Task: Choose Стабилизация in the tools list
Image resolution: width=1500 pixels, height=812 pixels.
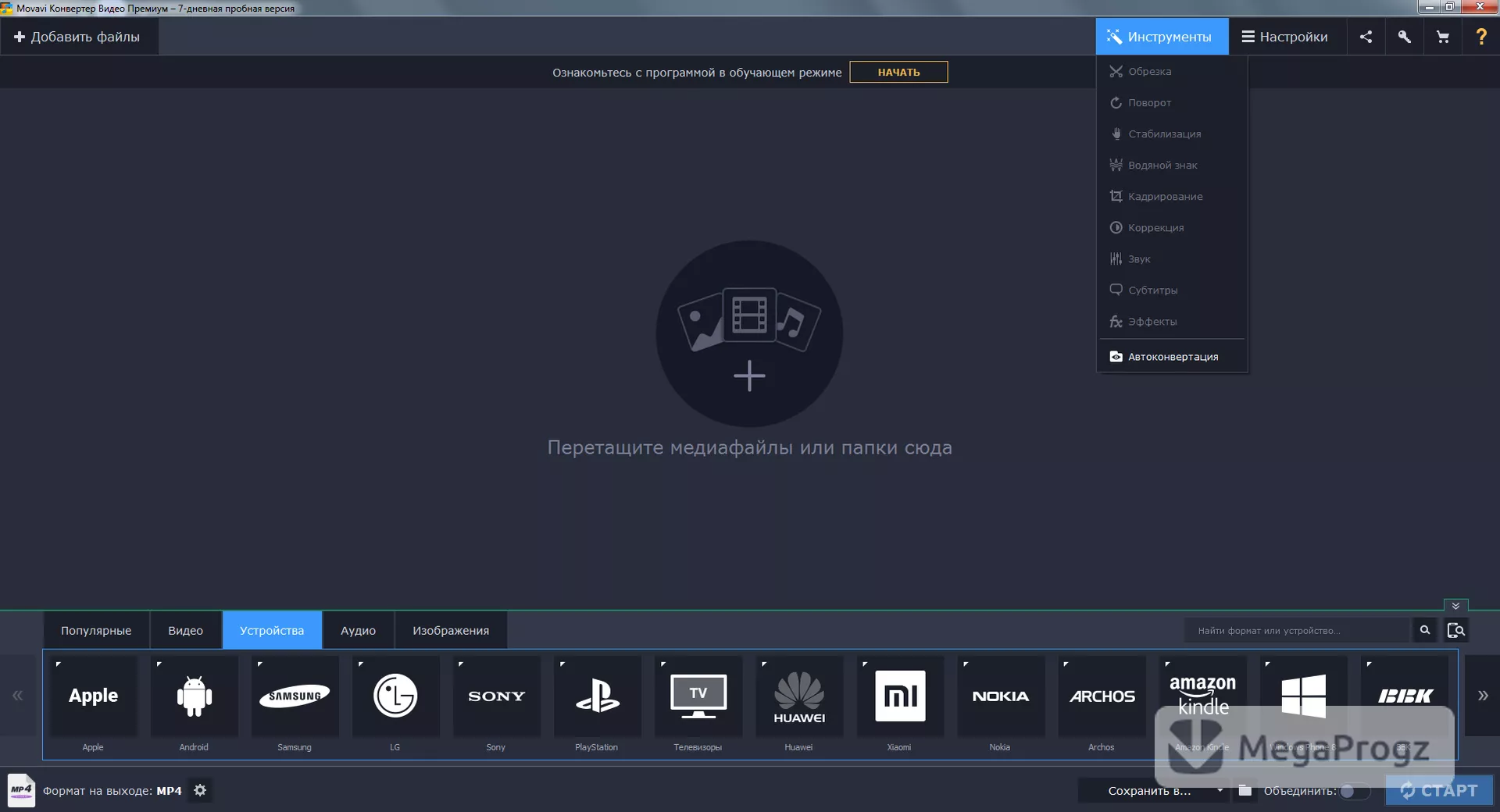Action: tap(1172, 134)
